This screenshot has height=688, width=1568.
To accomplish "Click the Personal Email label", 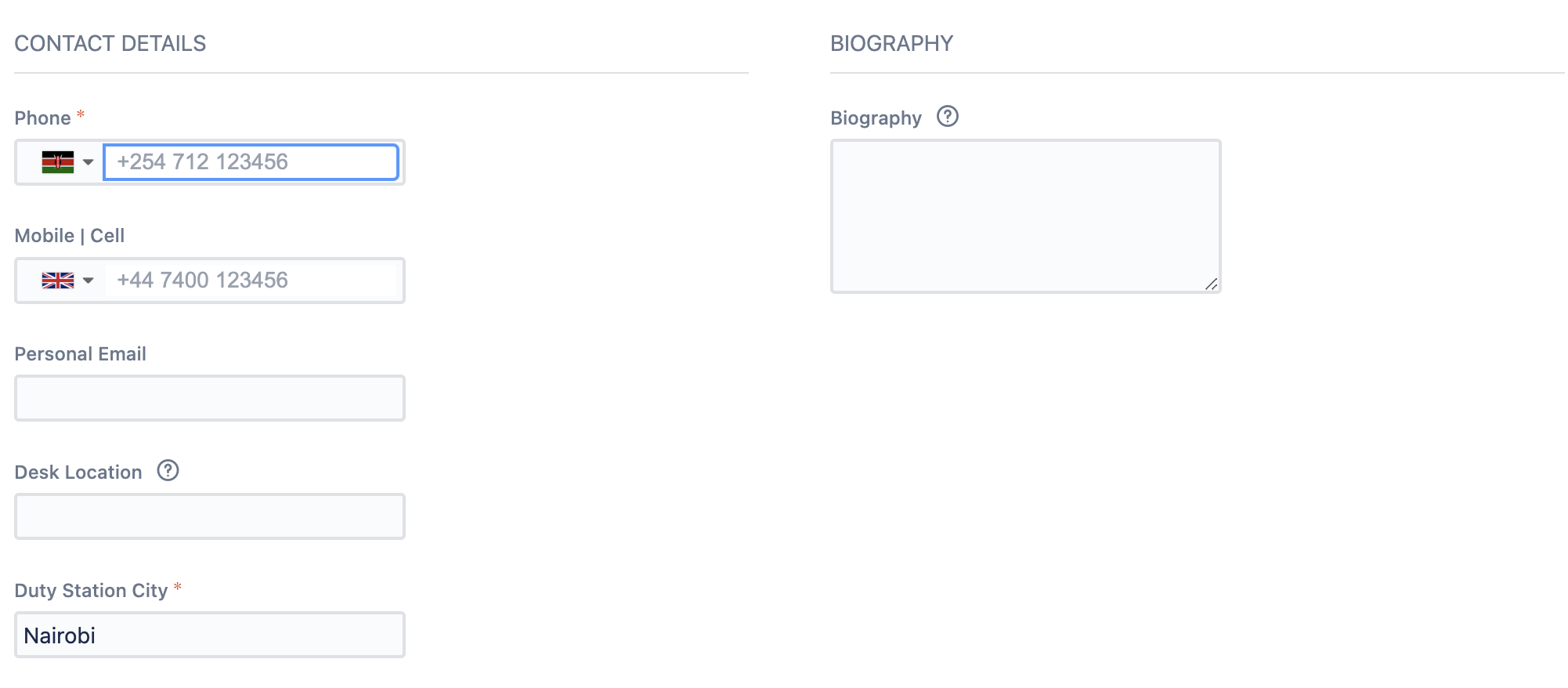I will (81, 354).
